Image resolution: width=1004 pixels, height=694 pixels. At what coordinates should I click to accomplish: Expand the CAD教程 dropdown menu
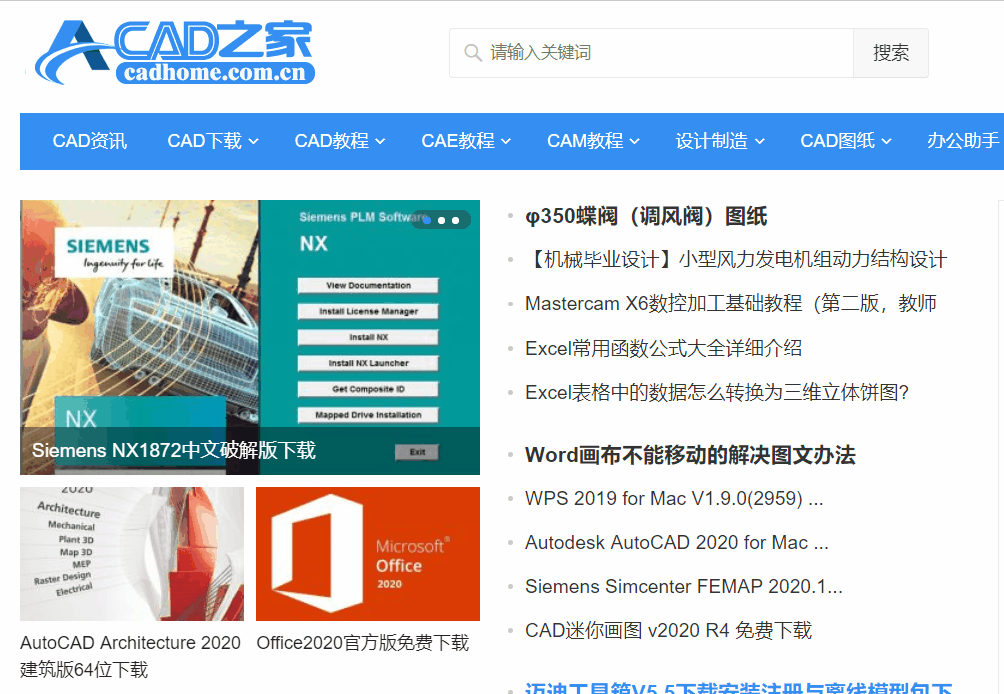coord(336,141)
